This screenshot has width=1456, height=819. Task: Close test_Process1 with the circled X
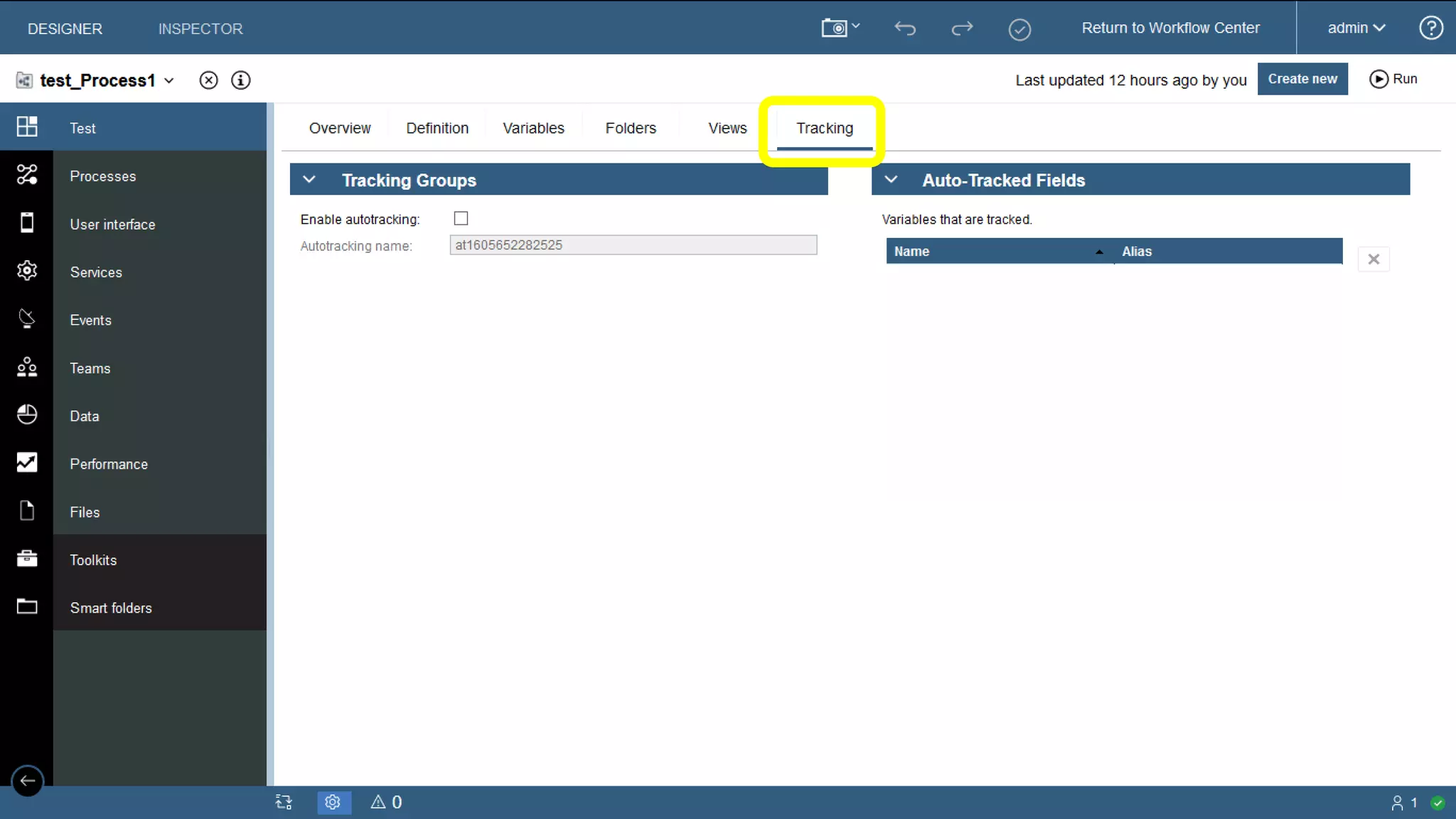pyautogui.click(x=208, y=80)
